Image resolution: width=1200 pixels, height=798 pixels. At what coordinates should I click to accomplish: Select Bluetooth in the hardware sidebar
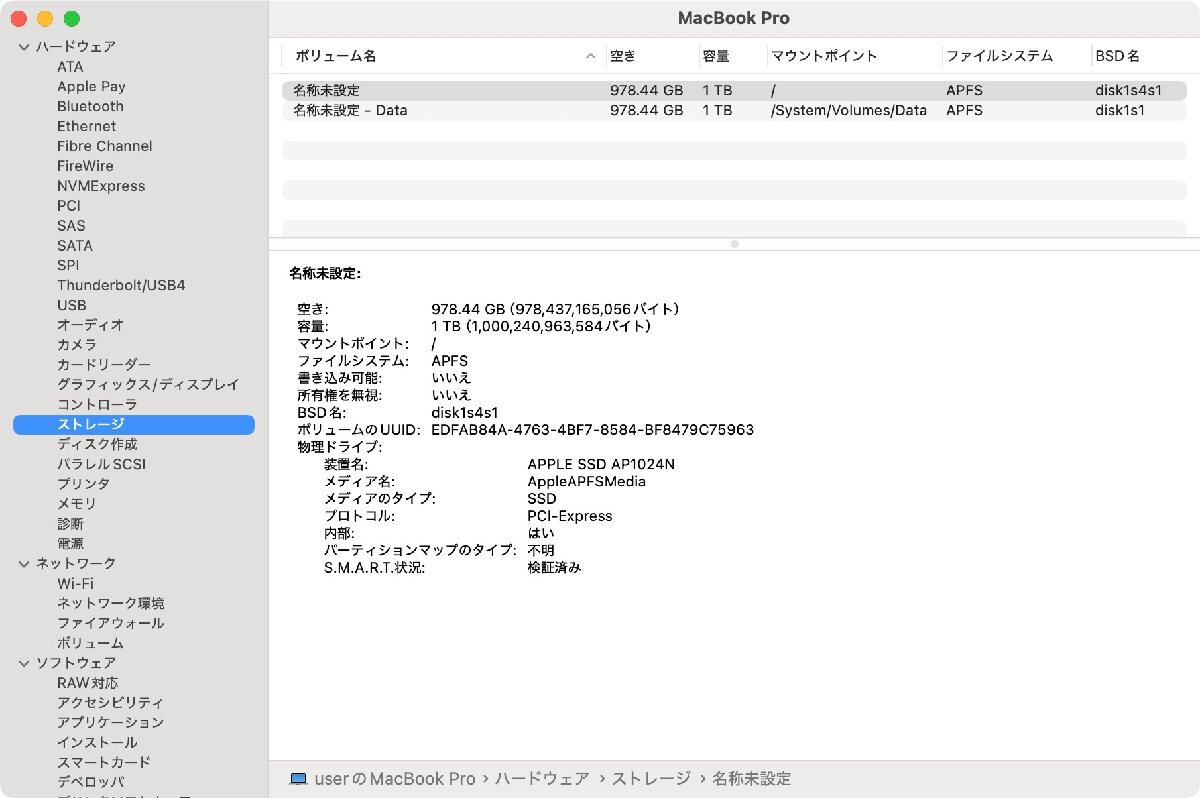(x=90, y=106)
